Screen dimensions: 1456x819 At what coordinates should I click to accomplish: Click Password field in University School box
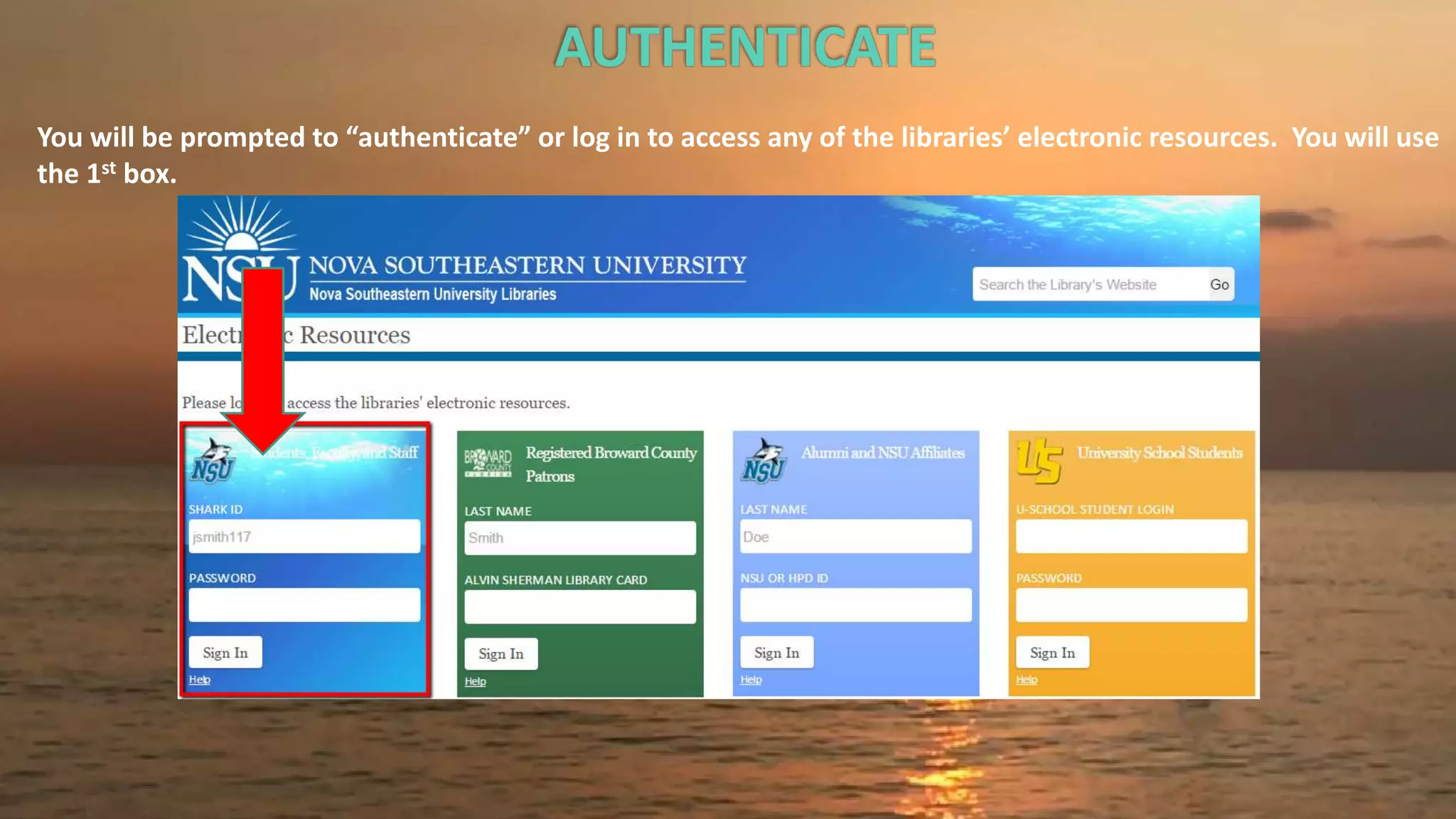tap(1132, 605)
